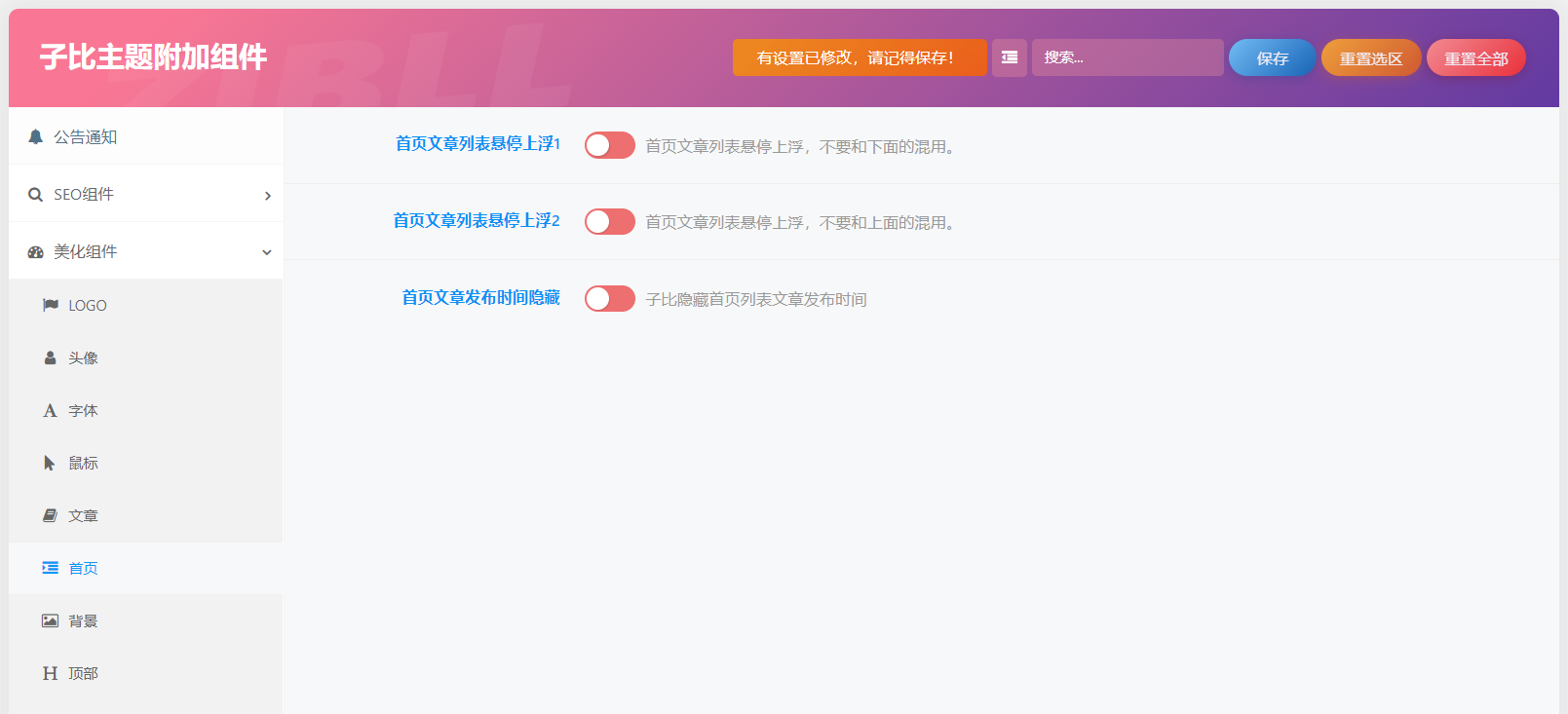Click description 首页文章列表悬停上浮，不要和下面的混用。
1568x714 pixels.
[x=802, y=146]
